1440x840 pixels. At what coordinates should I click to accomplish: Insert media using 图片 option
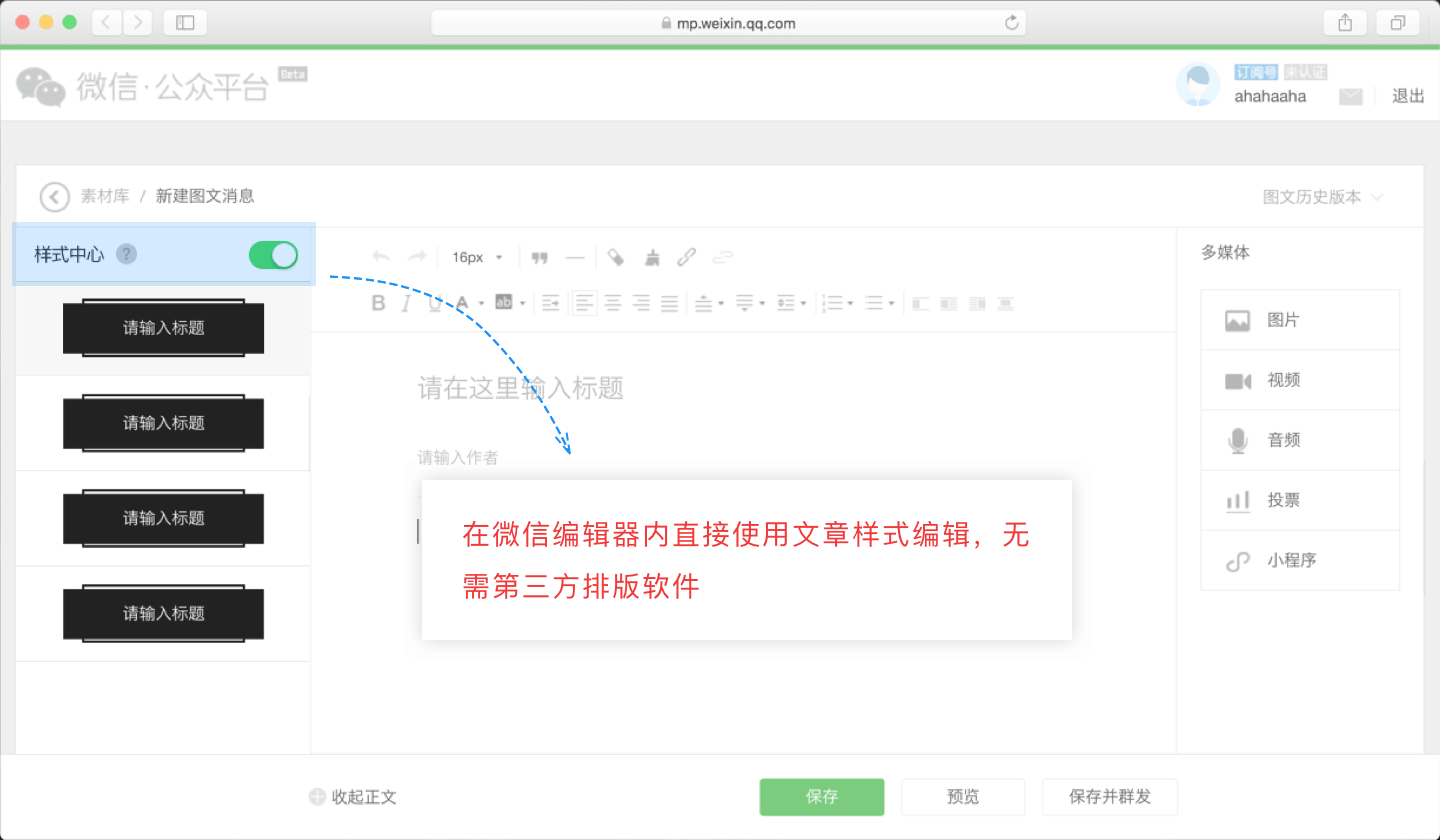click(x=1300, y=320)
